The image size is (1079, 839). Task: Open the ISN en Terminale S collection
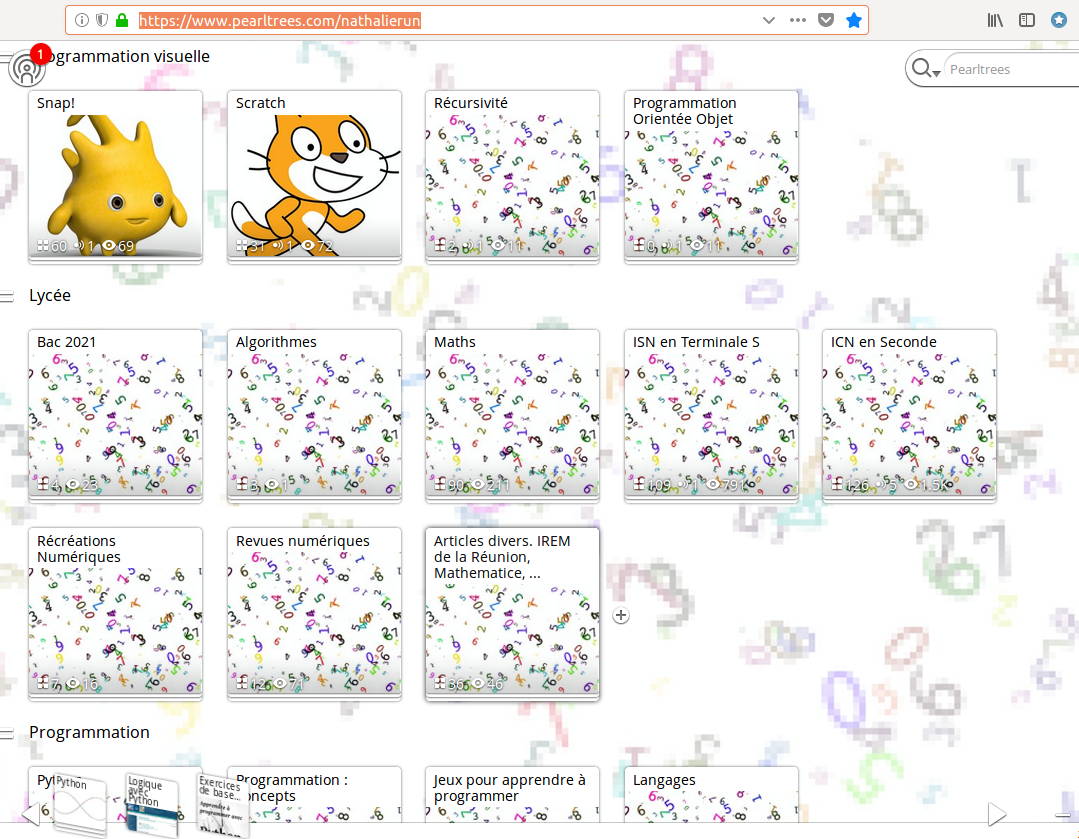pos(711,415)
